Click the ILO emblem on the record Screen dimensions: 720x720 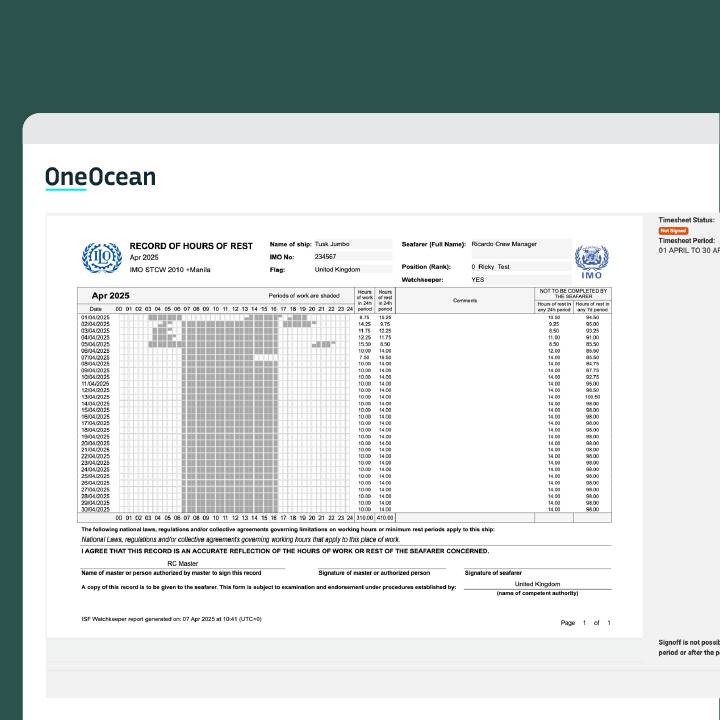click(101, 259)
